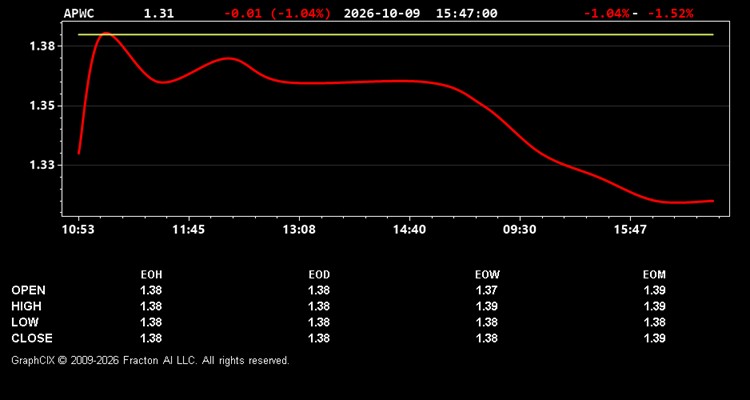The height and width of the screenshot is (400, 750).
Task: Click the EOD OPEN value 1.38
Action: pos(319,290)
